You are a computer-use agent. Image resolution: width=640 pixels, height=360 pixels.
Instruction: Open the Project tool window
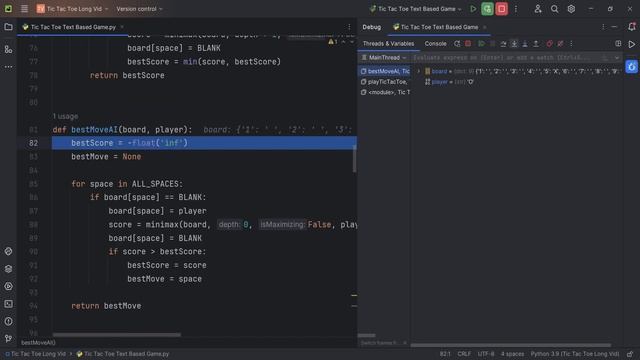(8, 27)
